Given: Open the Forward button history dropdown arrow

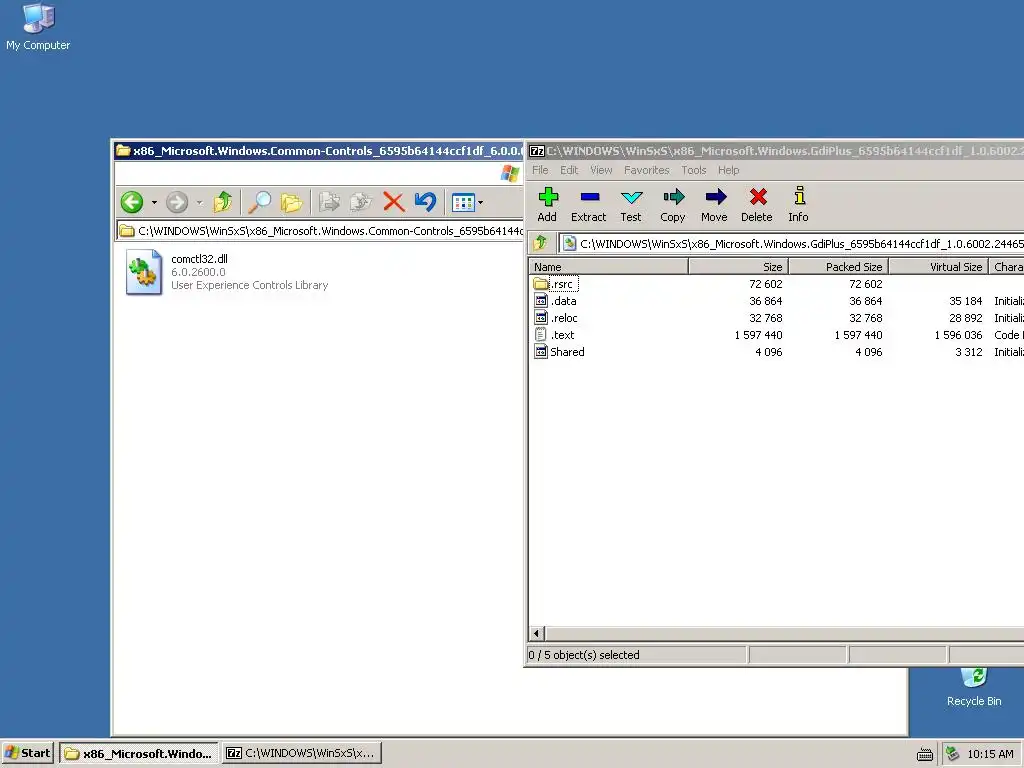Looking at the screenshot, I should click(199, 202).
